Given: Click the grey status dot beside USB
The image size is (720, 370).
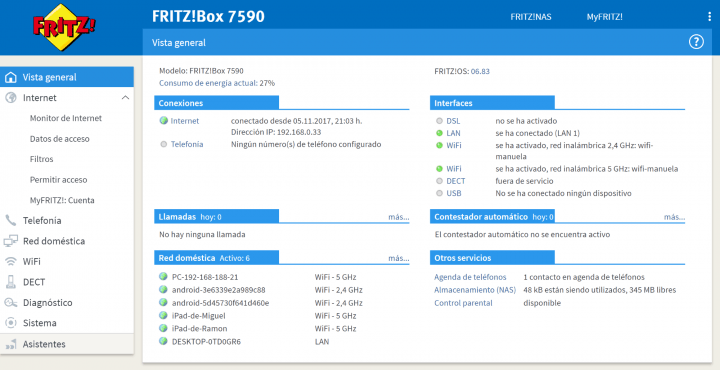Looking at the screenshot, I should click(x=439, y=193).
